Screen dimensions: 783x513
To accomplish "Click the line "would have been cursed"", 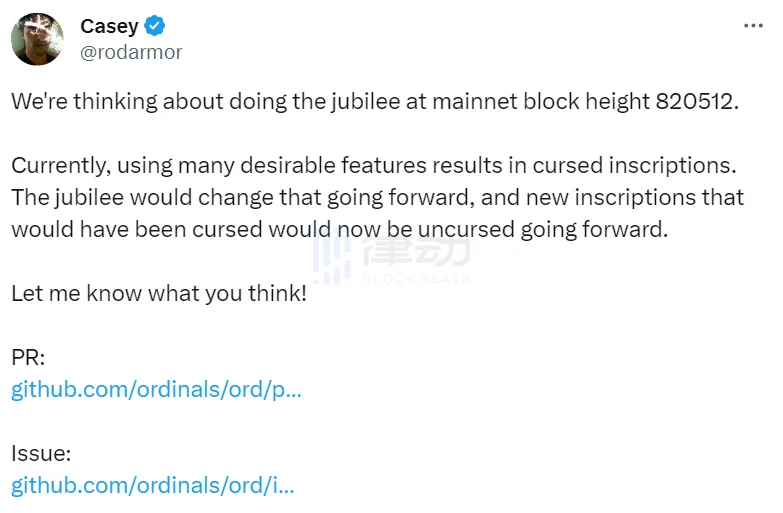I will coord(340,230).
